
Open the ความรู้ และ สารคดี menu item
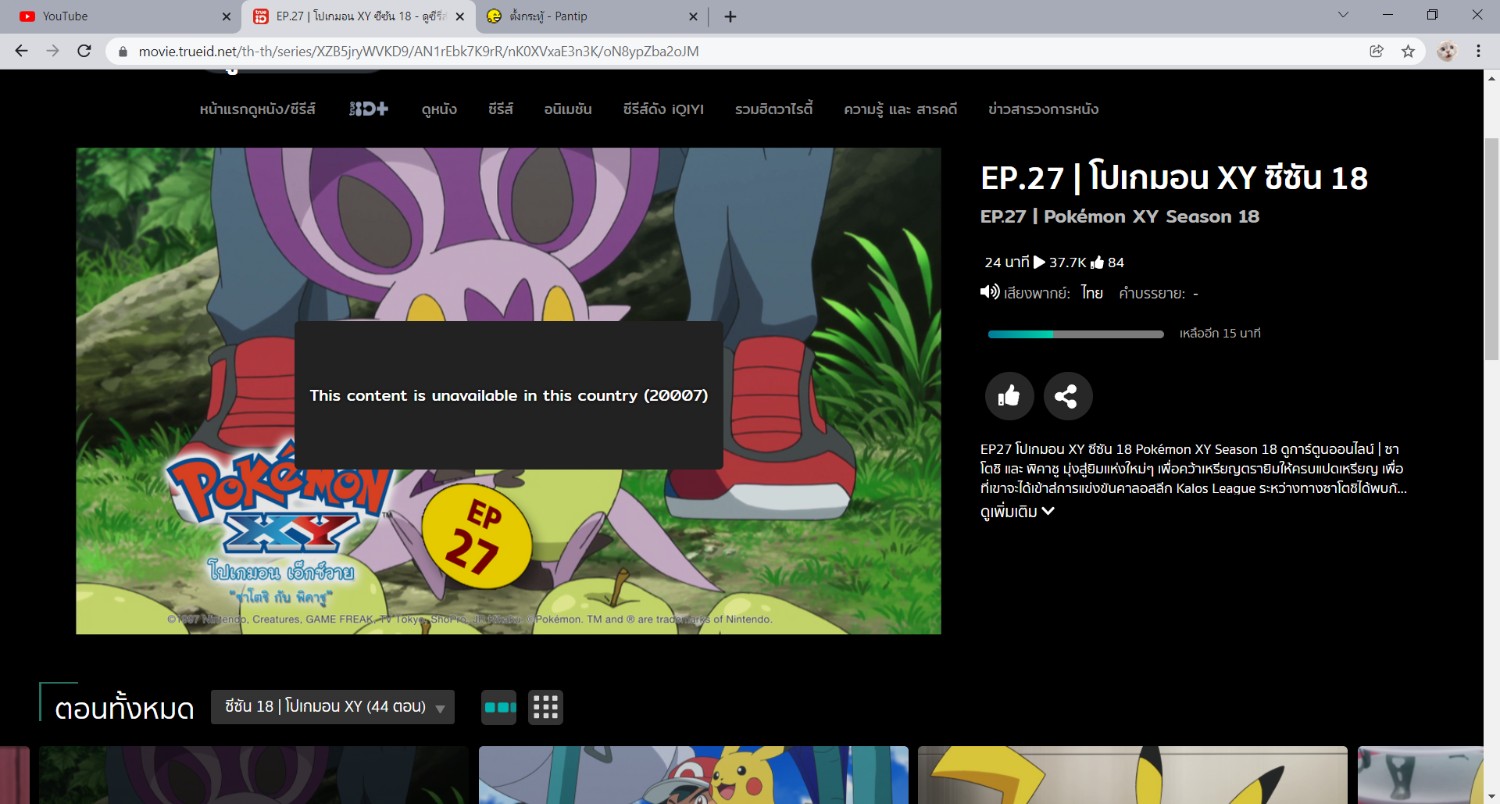tap(900, 109)
